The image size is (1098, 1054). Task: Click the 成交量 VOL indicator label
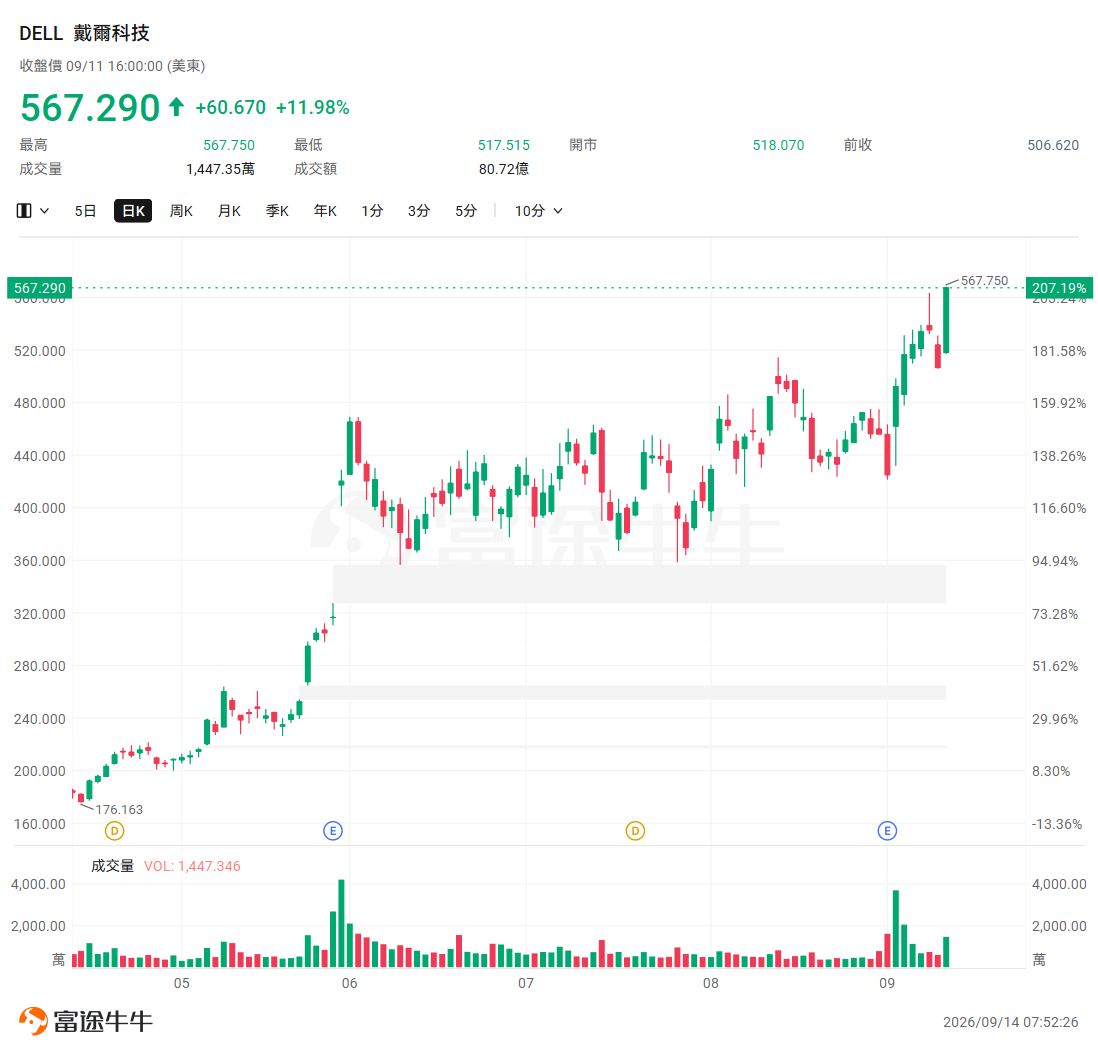(x=165, y=866)
